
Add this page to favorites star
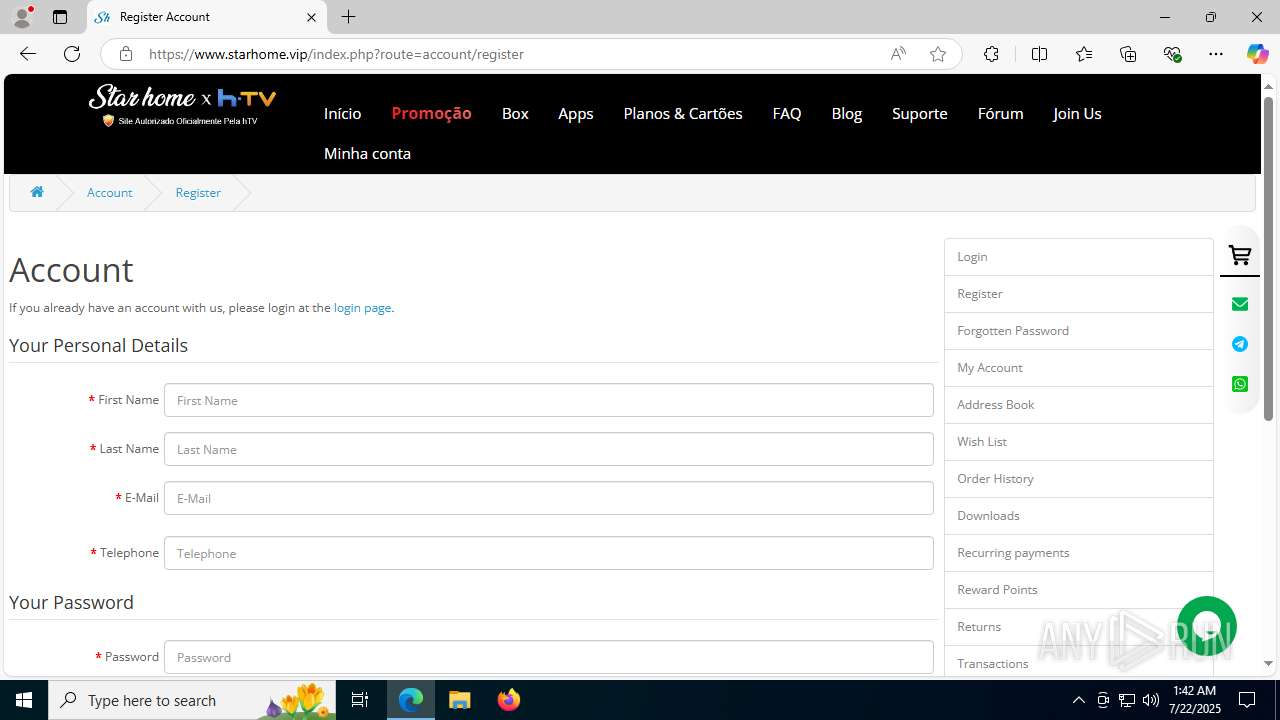pyautogui.click(x=937, y=54)
